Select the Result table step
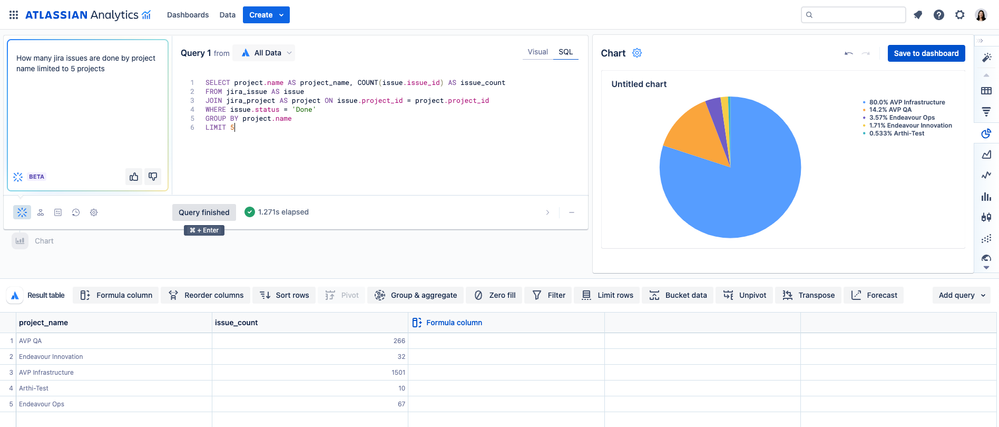999x427 pixels. click(x=36, y=295)
